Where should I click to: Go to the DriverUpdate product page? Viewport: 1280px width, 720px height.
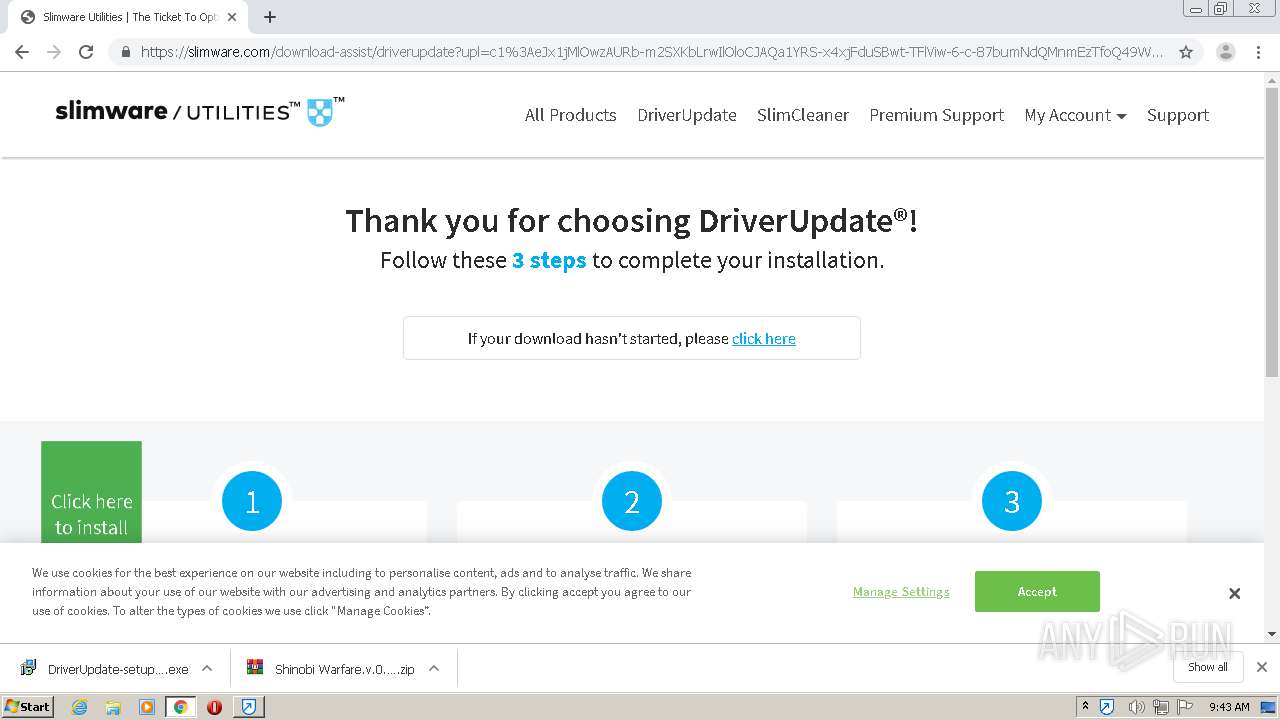687,115
